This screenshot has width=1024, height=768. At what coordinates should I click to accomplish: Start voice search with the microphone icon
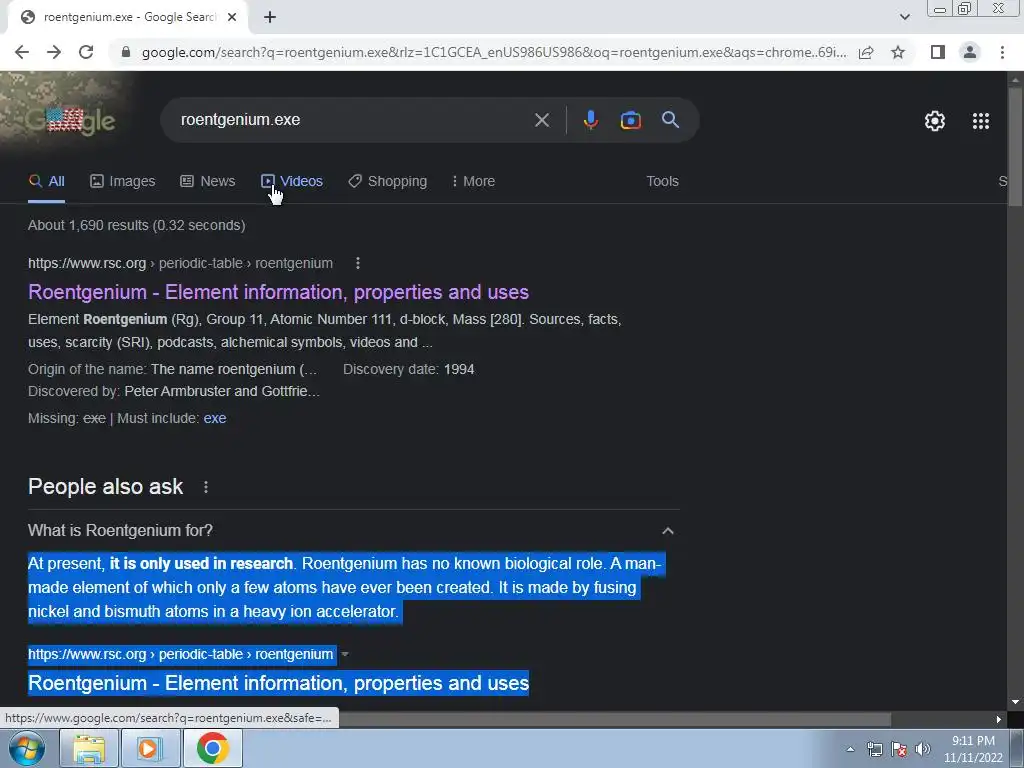click(590, 120)
